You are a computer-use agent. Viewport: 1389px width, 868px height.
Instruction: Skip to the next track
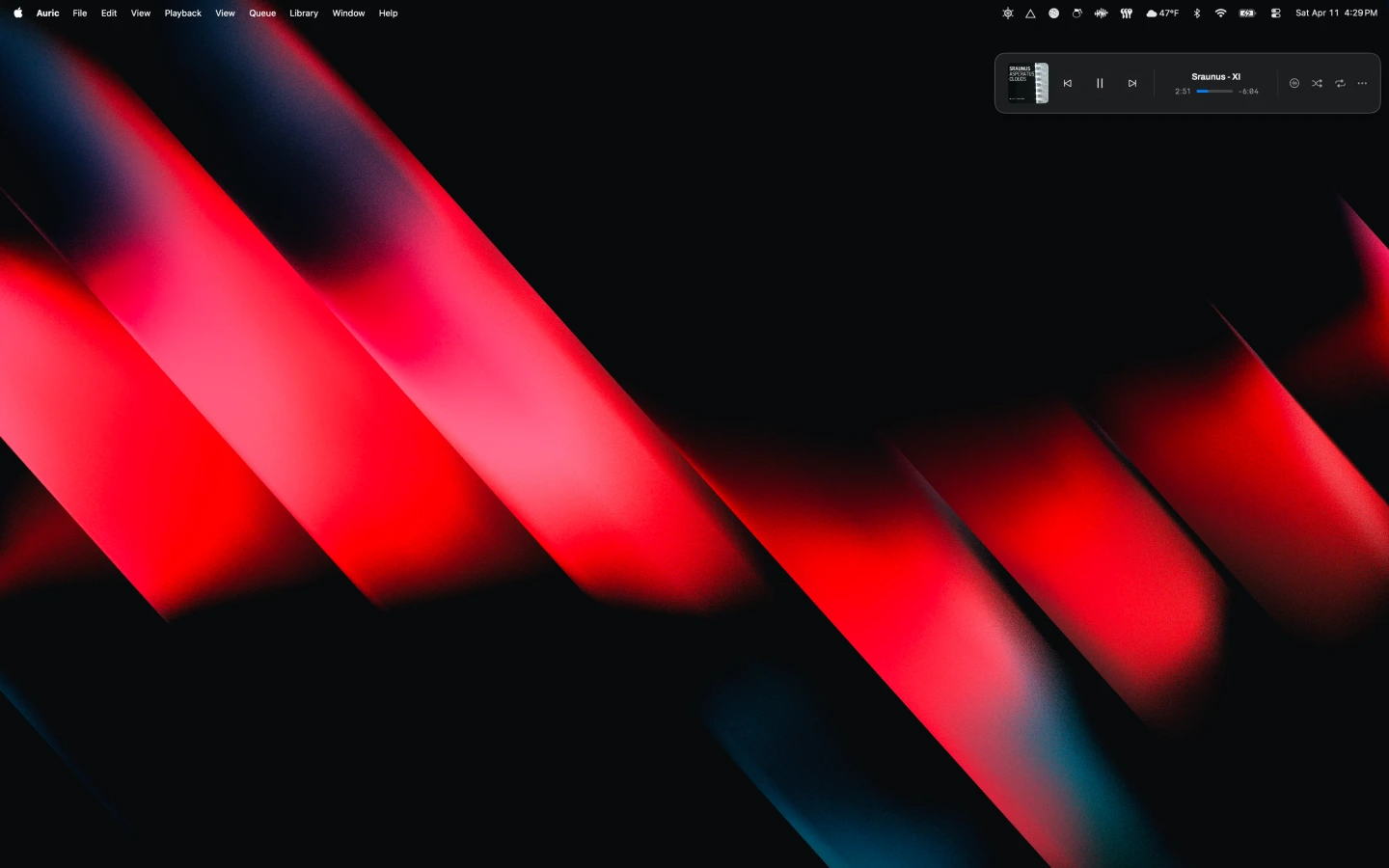1132,84
